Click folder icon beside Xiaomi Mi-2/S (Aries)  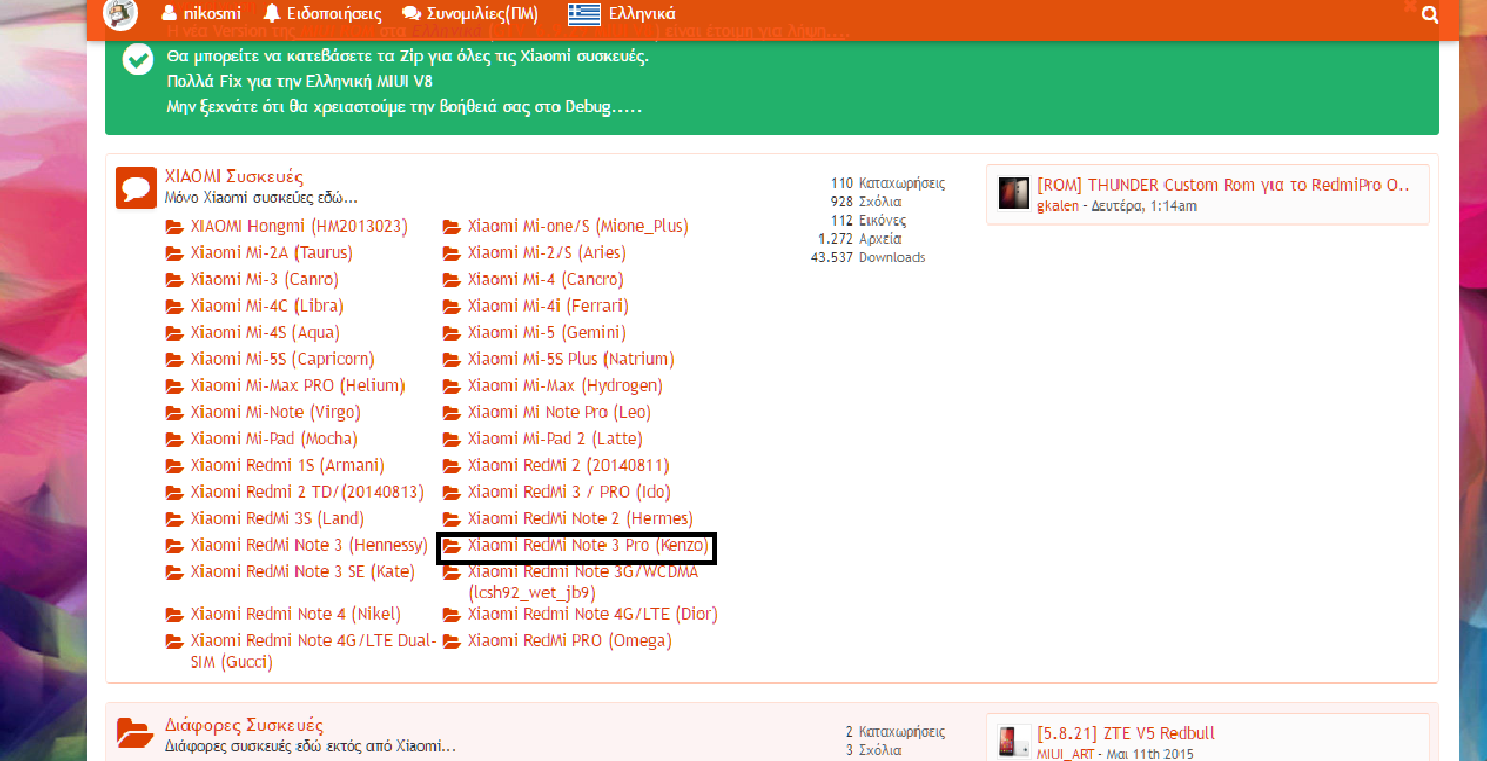pos(452,253)
